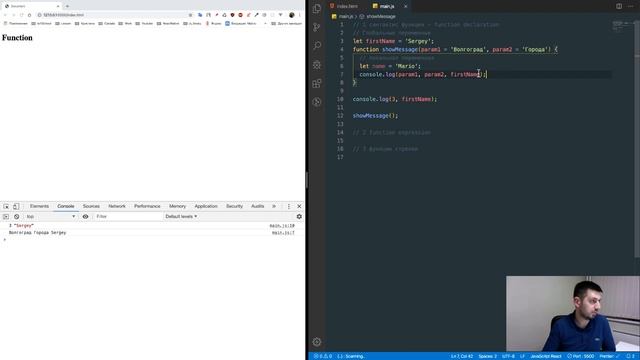Image resolution: width=640 pixels, height=360 pixels.
Task: Click the Prettier status bar item
Action: [x=609, y=356]
